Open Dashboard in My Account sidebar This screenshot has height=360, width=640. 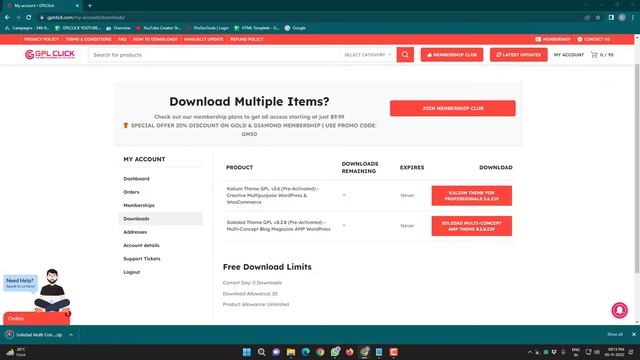136,179
